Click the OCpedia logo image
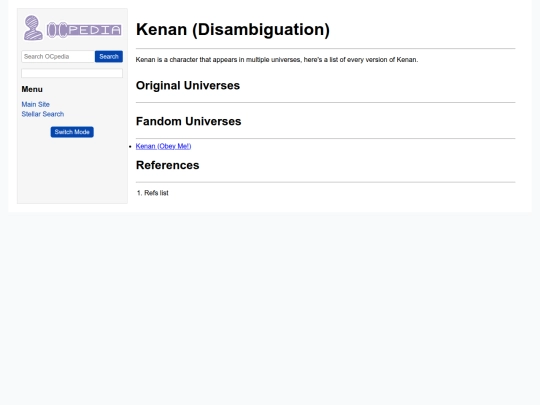 point(72,28)
